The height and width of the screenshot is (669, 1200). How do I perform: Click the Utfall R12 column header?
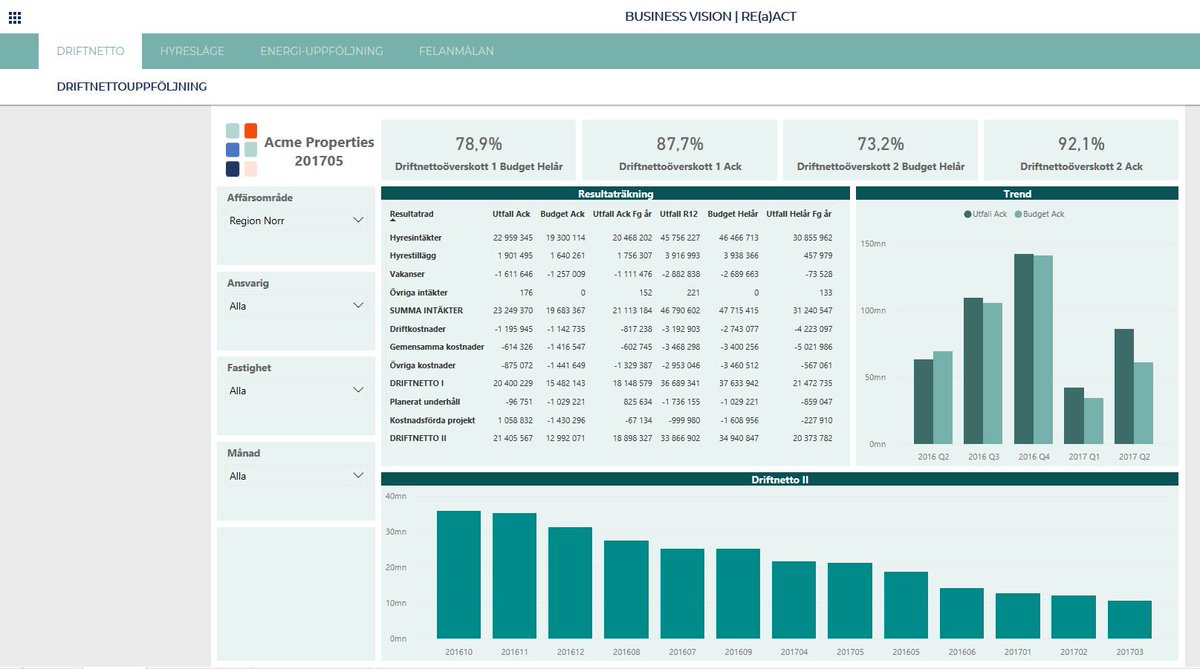pyautogui.click(x=679, y=214)
